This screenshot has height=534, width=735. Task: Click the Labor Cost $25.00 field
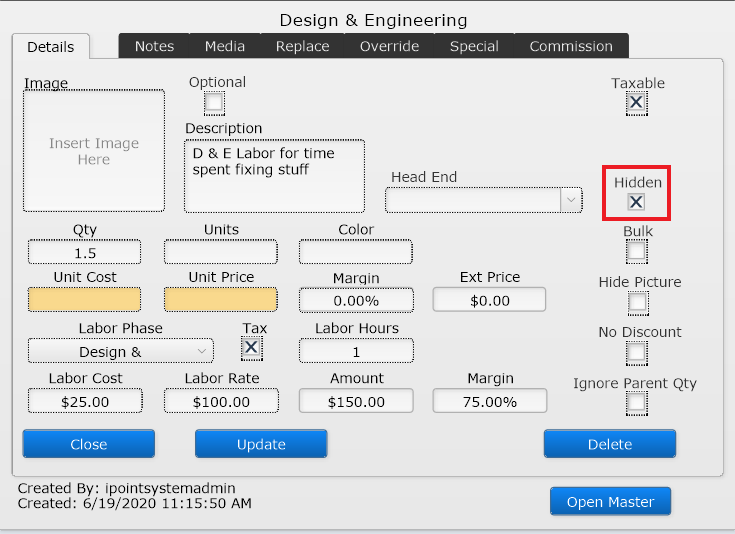85,401
